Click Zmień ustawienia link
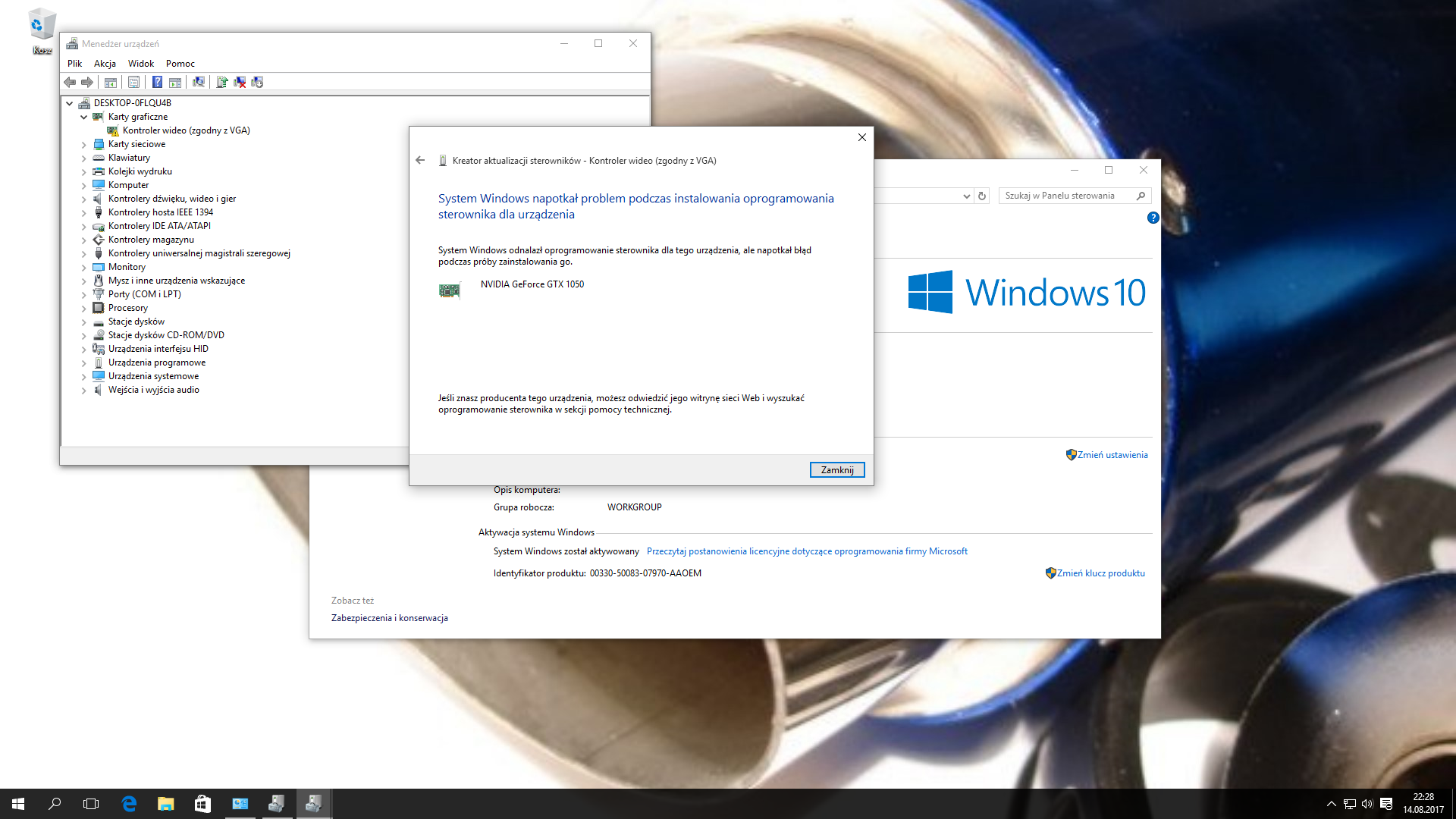 (x=1112, y=455)
